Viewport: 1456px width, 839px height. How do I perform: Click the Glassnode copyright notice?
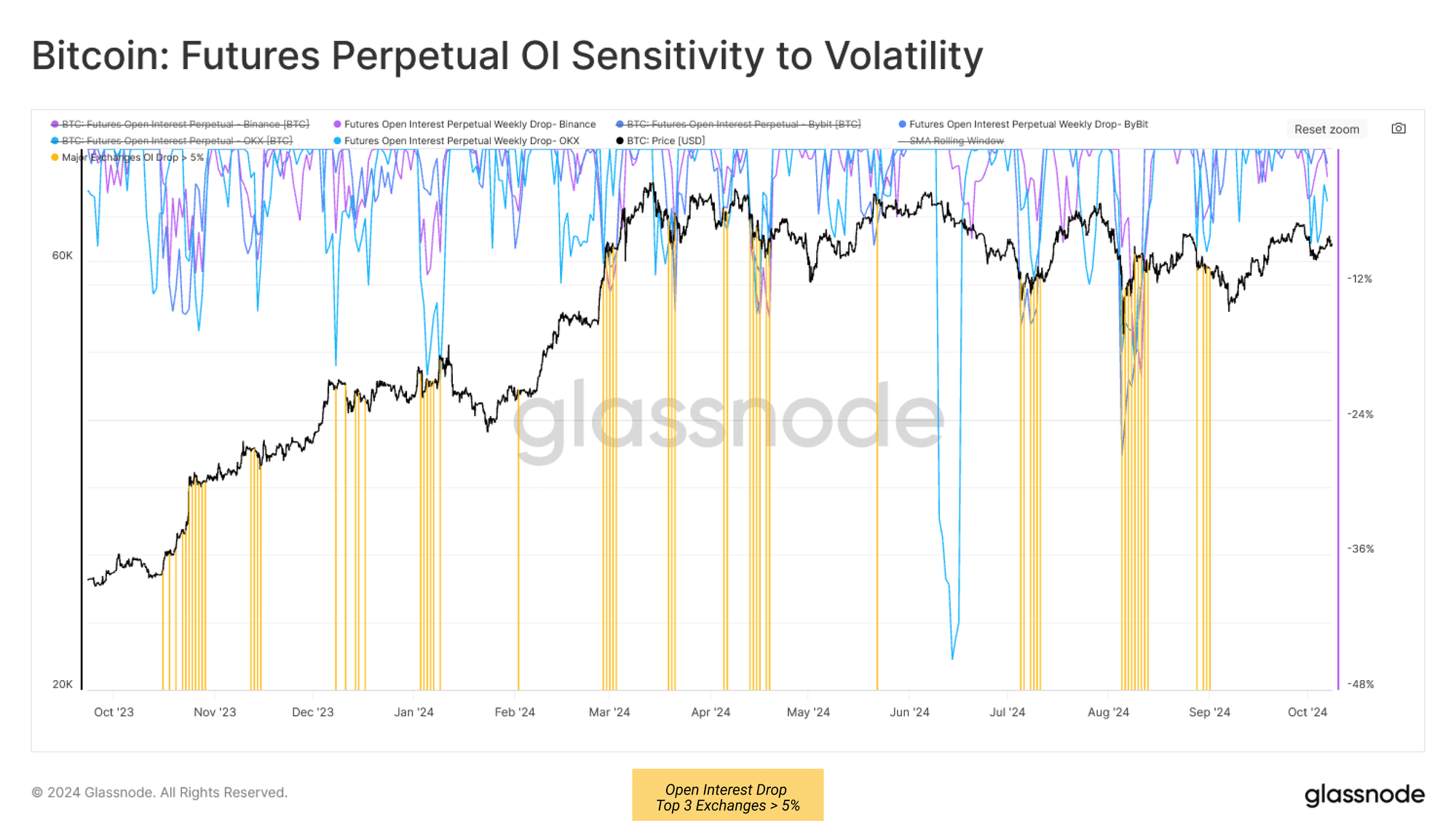[x=159, y=792]
